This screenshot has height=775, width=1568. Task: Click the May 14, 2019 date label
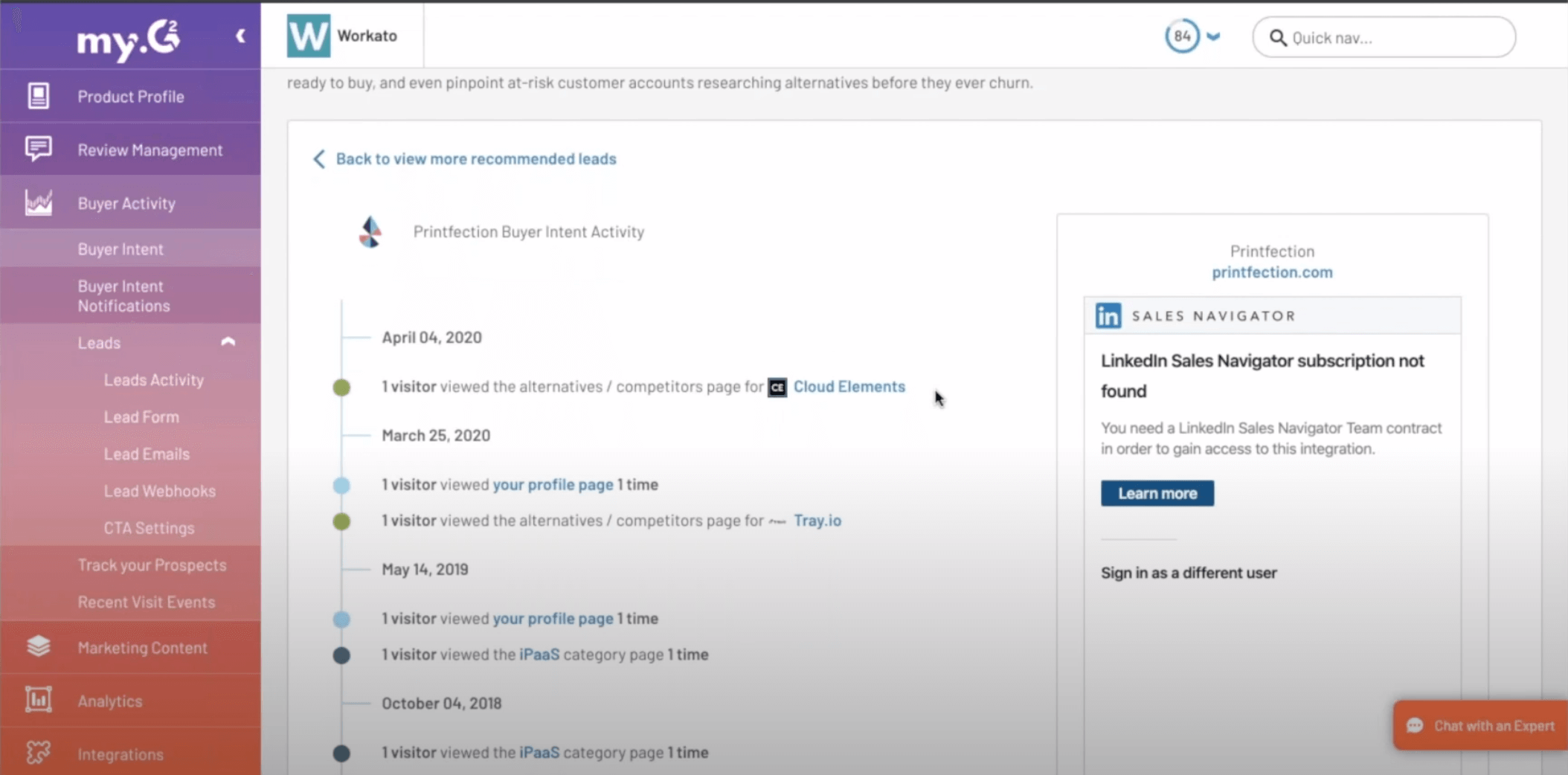tap(425, 570)
